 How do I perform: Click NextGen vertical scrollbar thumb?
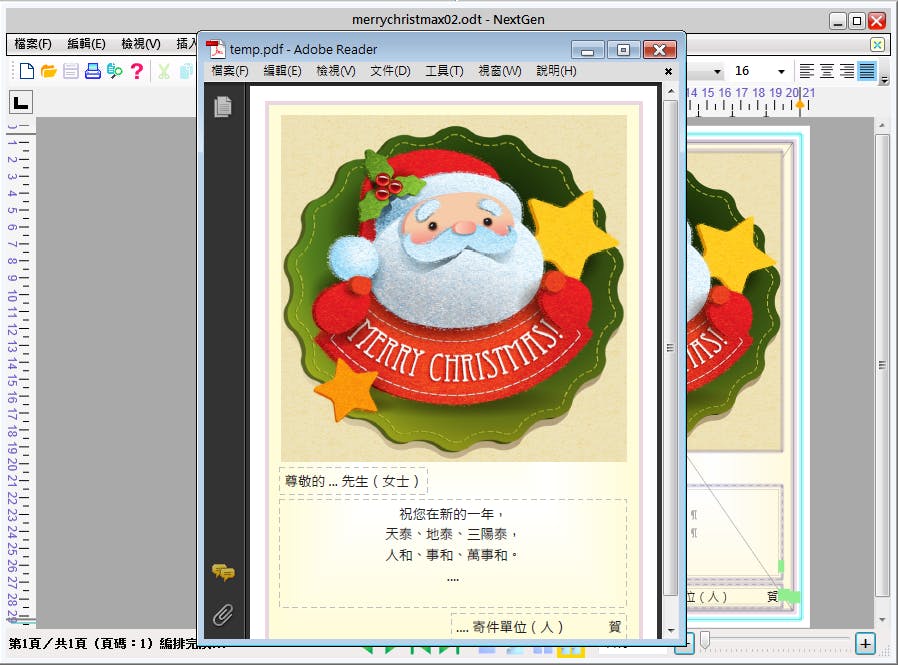(882, 365)
